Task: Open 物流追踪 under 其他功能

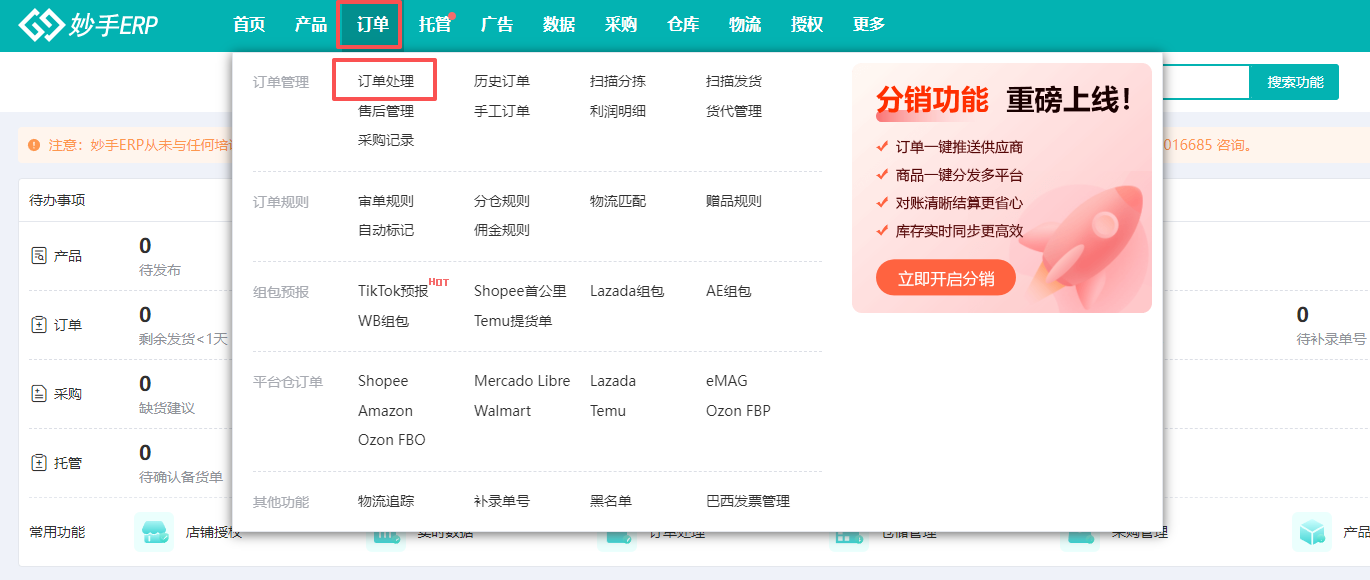Action: point(385,501)
